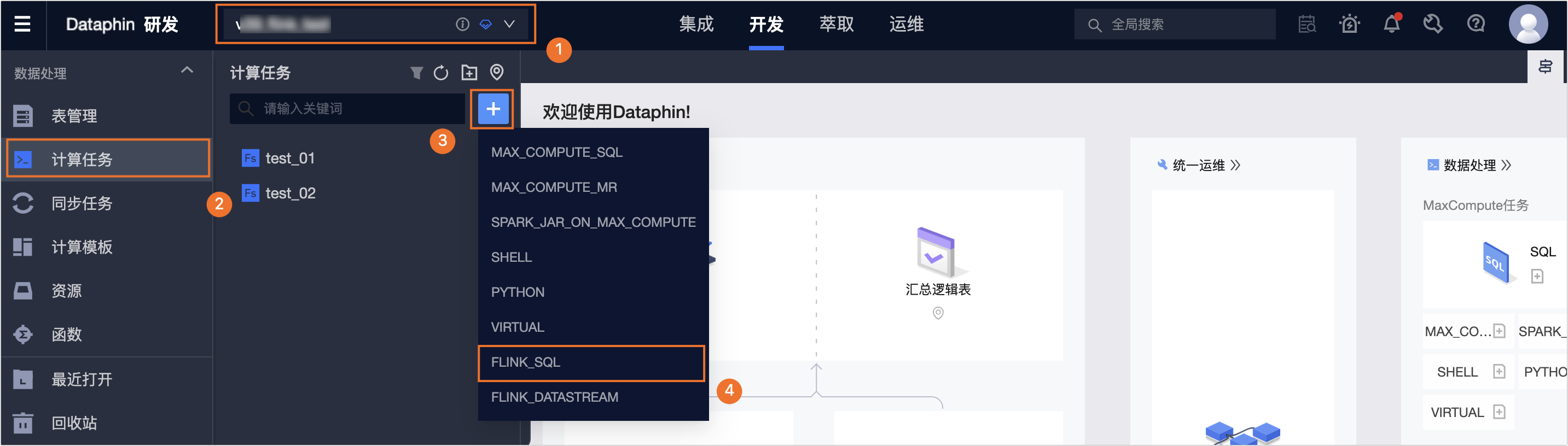This screenshot has width=1568, height=446.
Task: Focus the 全局搜索 global search field
Action: [1175, 25]
